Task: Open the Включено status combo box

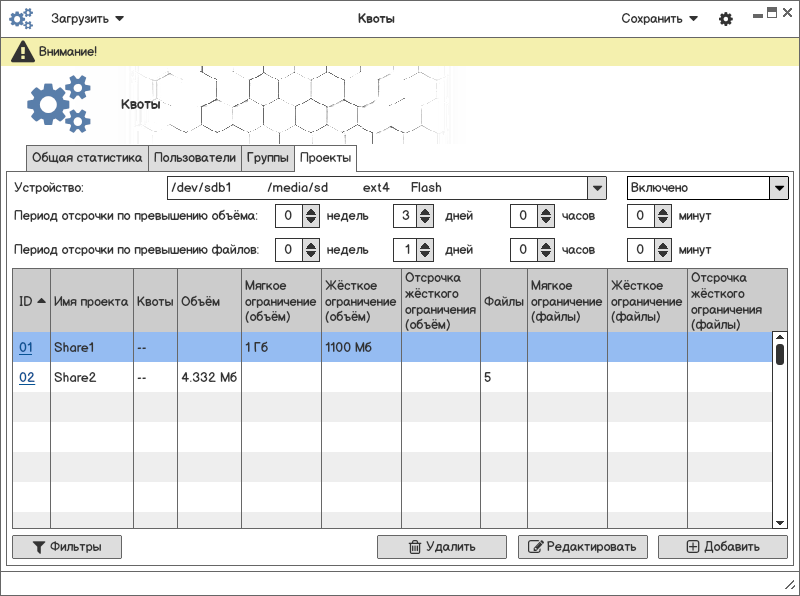Action: click(x=778, y=188)
